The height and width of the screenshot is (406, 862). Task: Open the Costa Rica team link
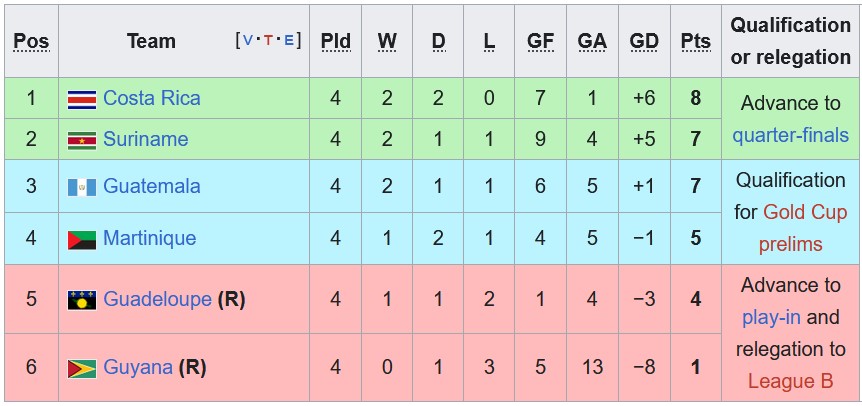click(151, 98)
